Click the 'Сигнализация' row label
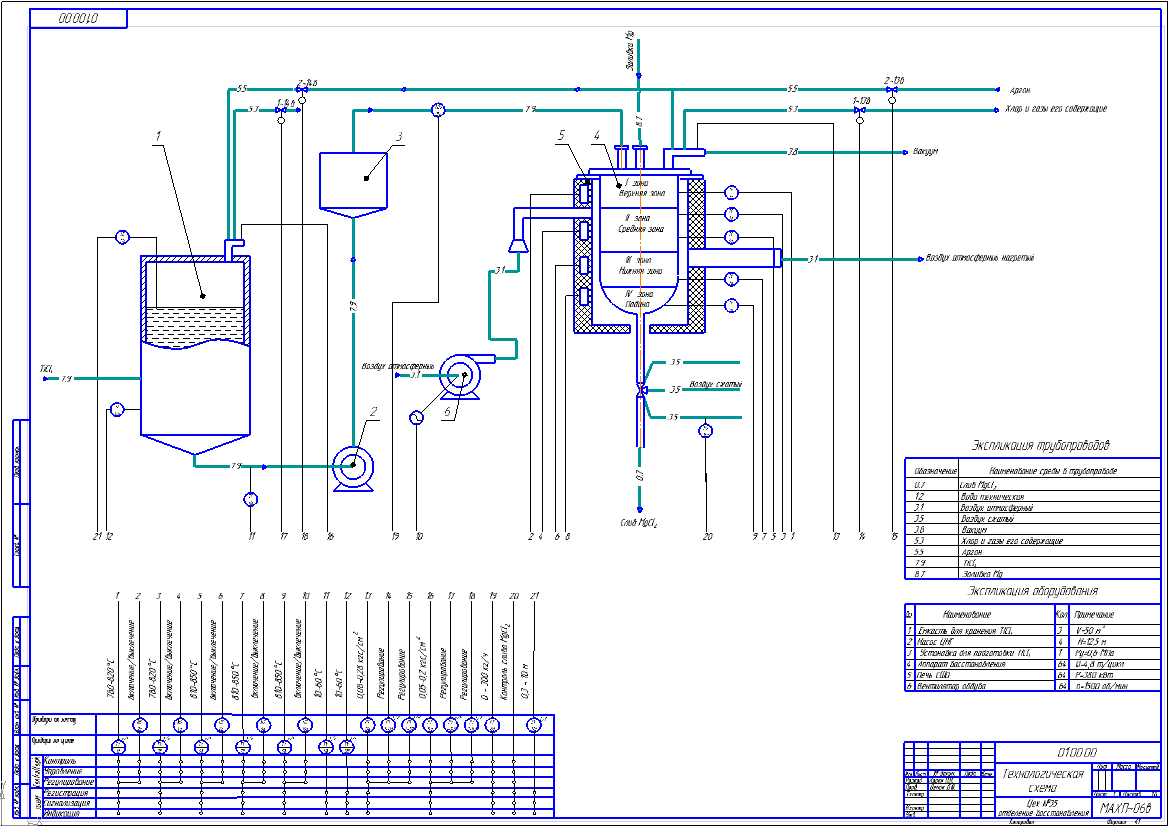1168x826 pixels. (67, 804)
